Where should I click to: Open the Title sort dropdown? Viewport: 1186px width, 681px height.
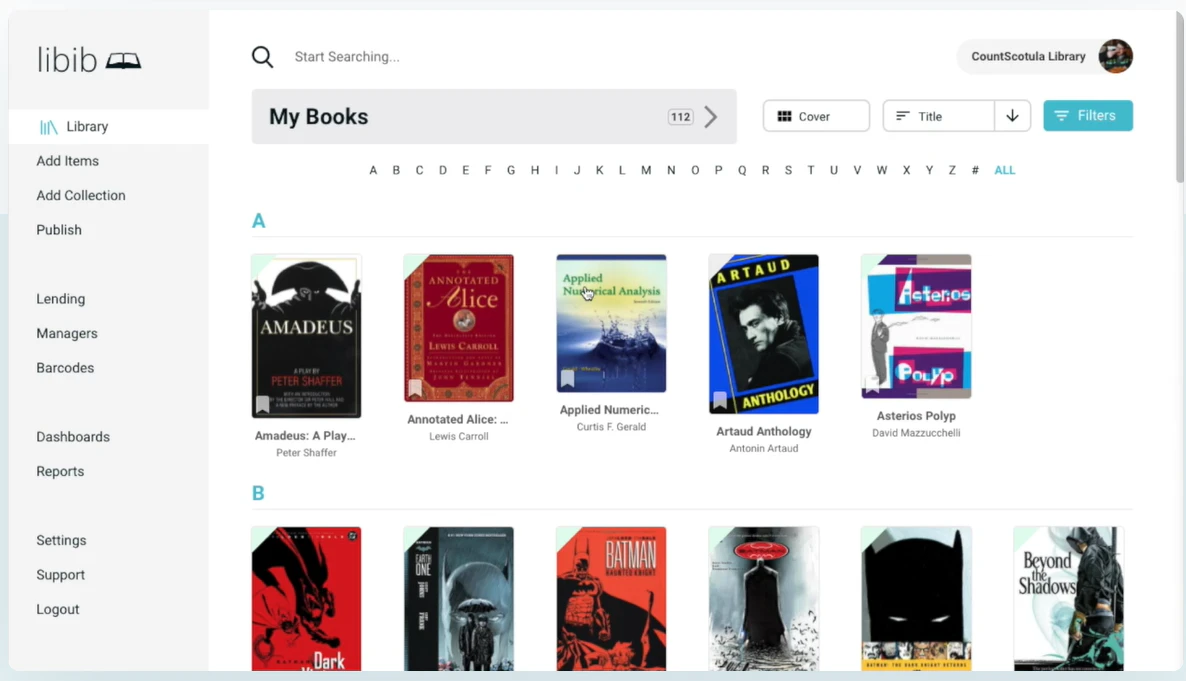938,116
